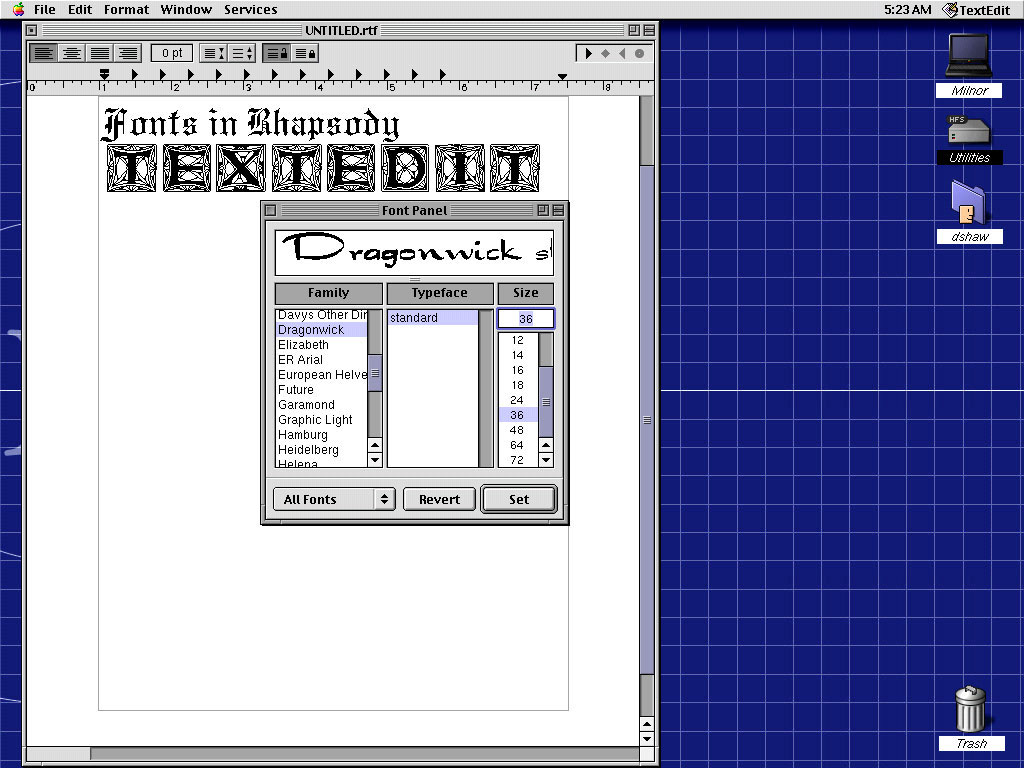This screenshot has height=768, width=1024.
Task: Choose size 12 in the size list
Action: (518, 340)
